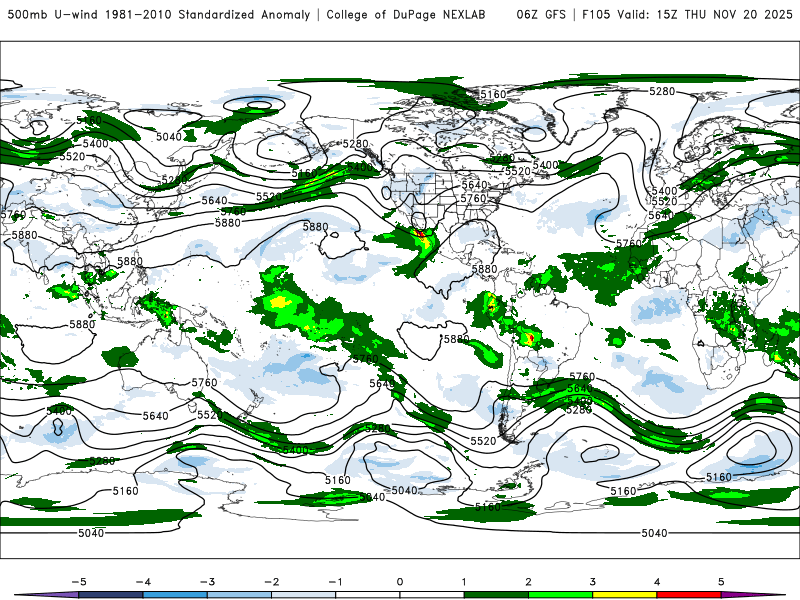Click the '-2' colorbar tick label

coord(271,582)
